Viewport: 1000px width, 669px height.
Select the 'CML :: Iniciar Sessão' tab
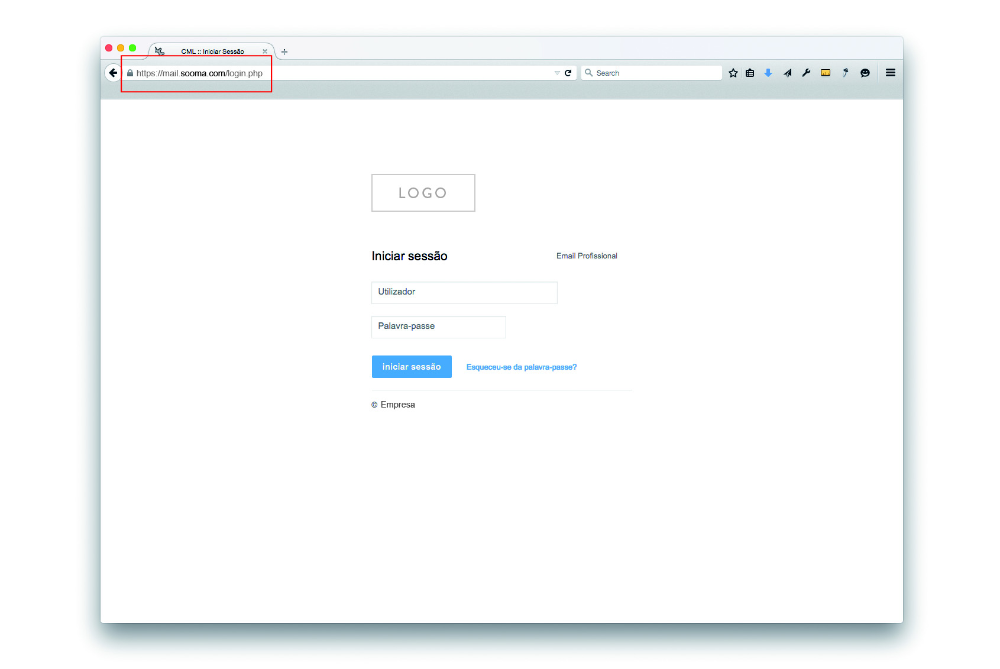click(212, 51)
